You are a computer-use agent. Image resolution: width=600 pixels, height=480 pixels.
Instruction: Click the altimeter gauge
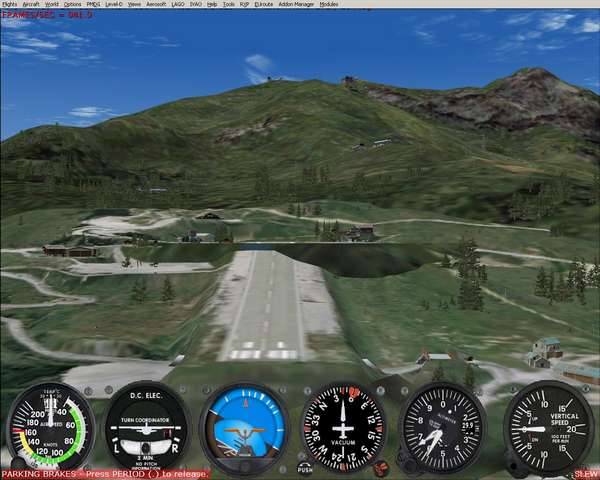click(443, 427)
